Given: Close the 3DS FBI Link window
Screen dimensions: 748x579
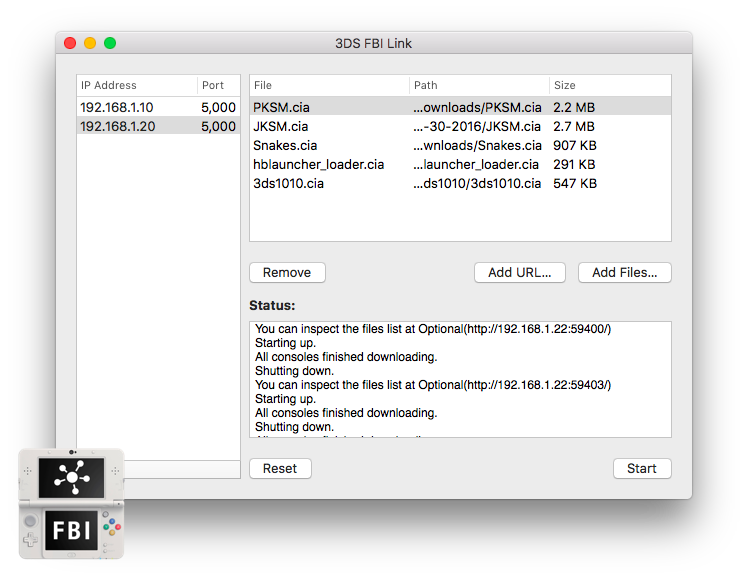Looking at the screenshot, I should click(x=70, y=43).
